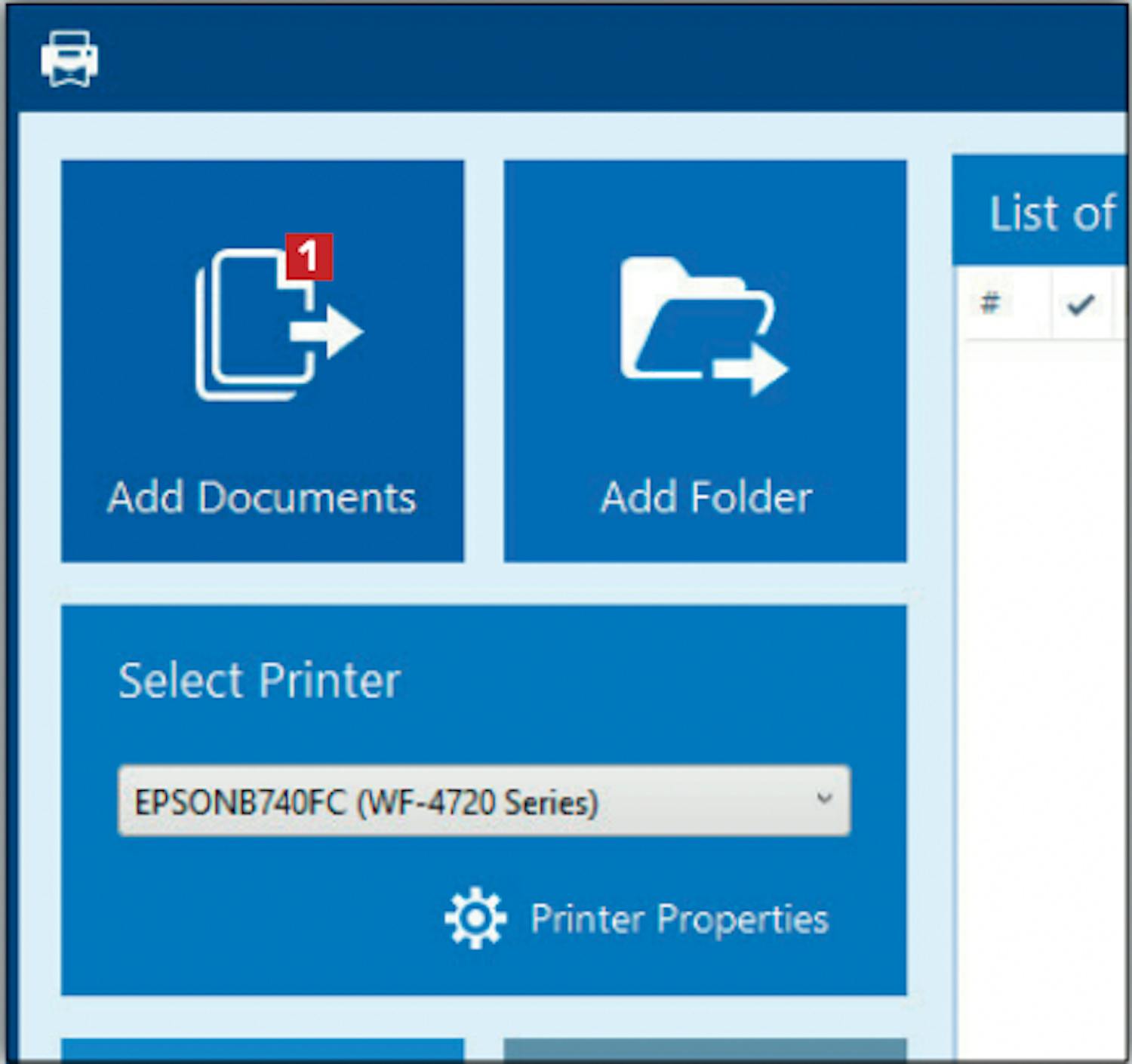Image resolution: width=1132 pixels, height=1064 pixels.
Task: Click the # column header
Action: pos(989,304)
